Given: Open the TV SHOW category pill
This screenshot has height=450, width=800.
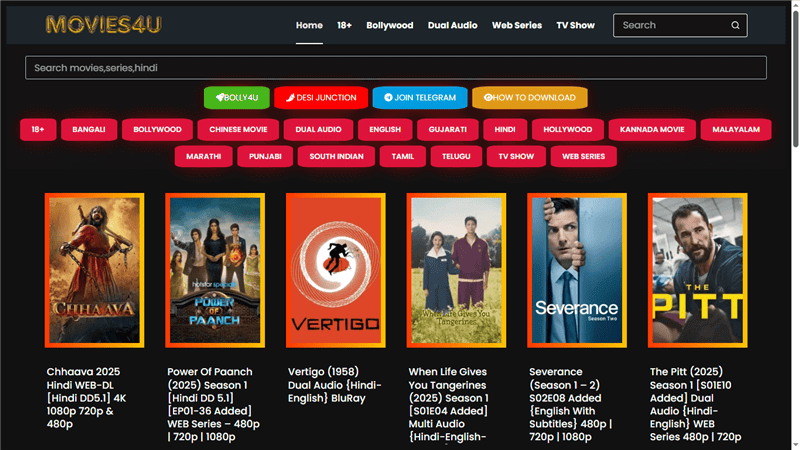Looking at the screenshot, I should click(516, 157).
